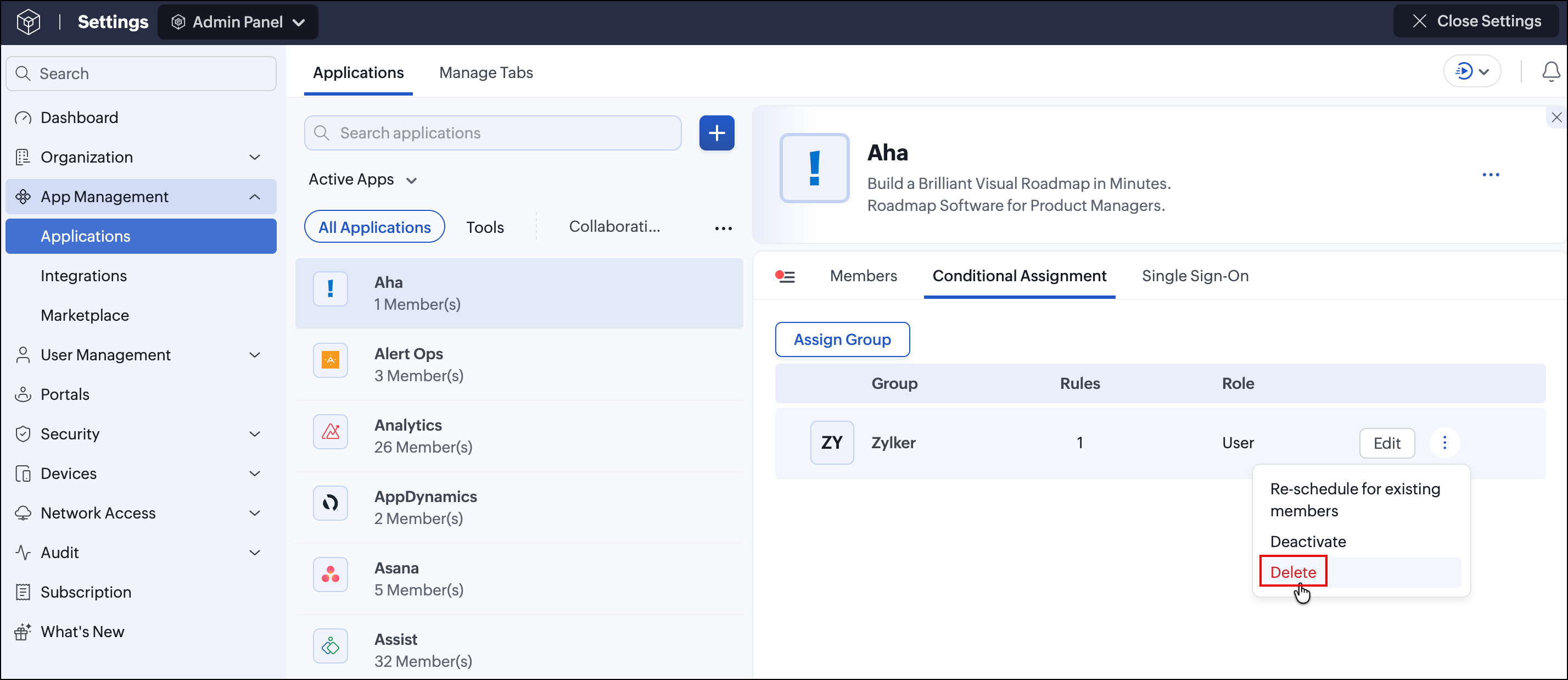Expand the Network Access section
The width and height of the screenshot is (1568, 680).
[141, 513]
